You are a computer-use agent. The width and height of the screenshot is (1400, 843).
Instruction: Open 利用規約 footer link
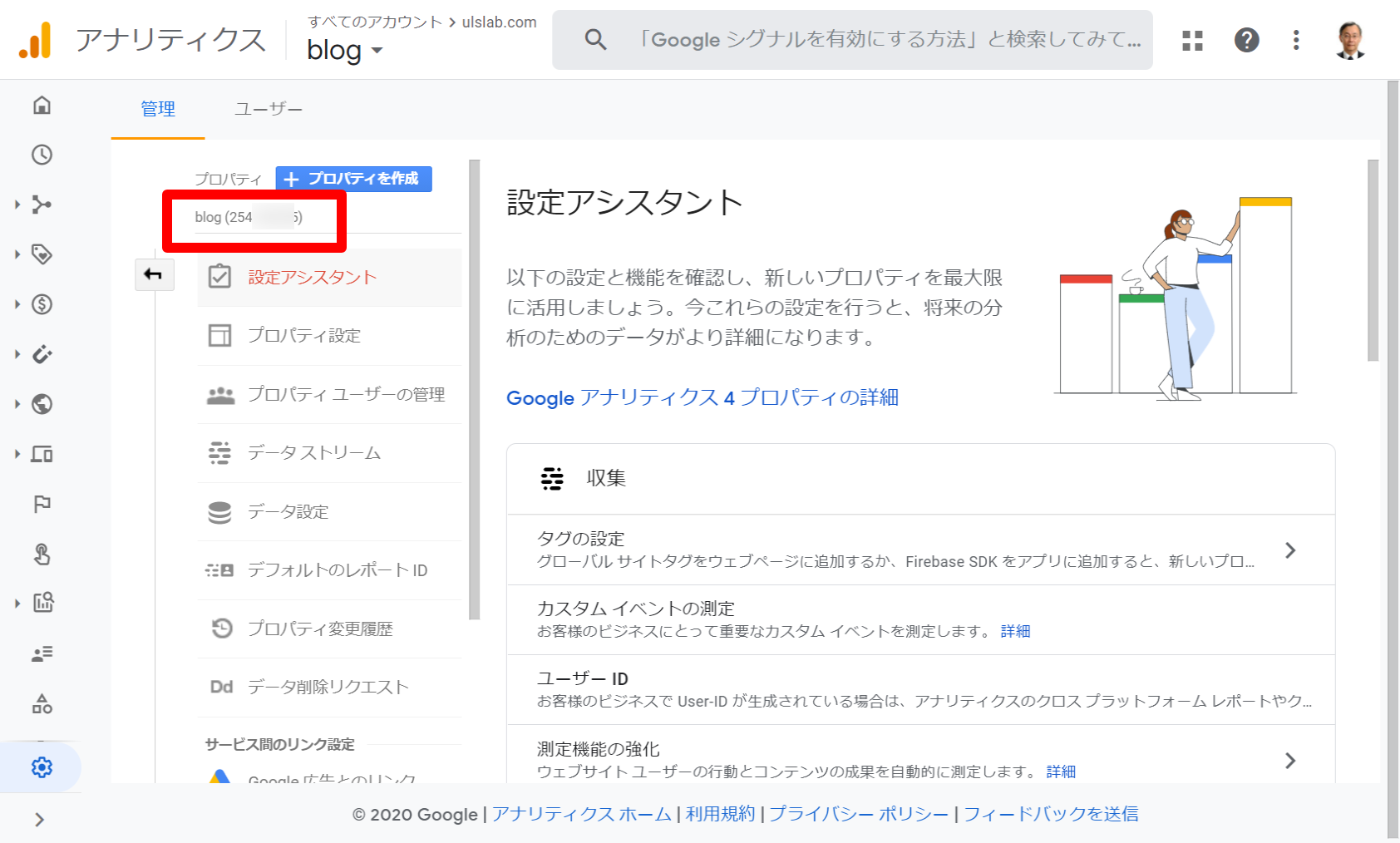tap(720, 814)
